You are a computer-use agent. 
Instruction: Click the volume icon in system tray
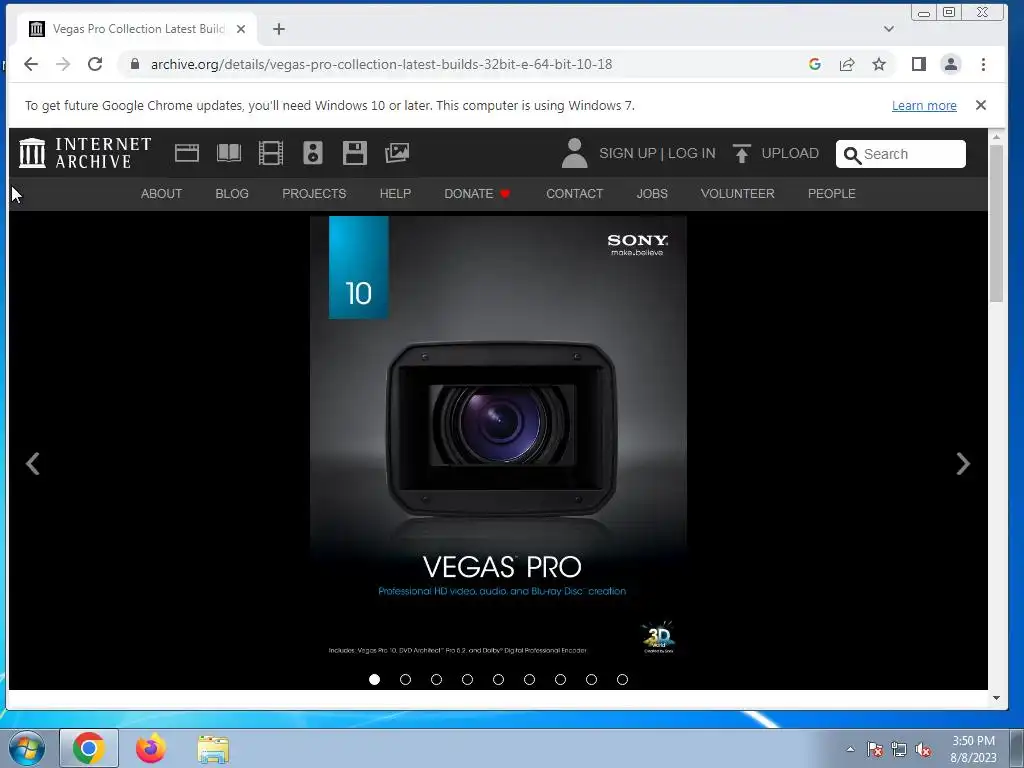pyautogui.click(x=923, y=750)
